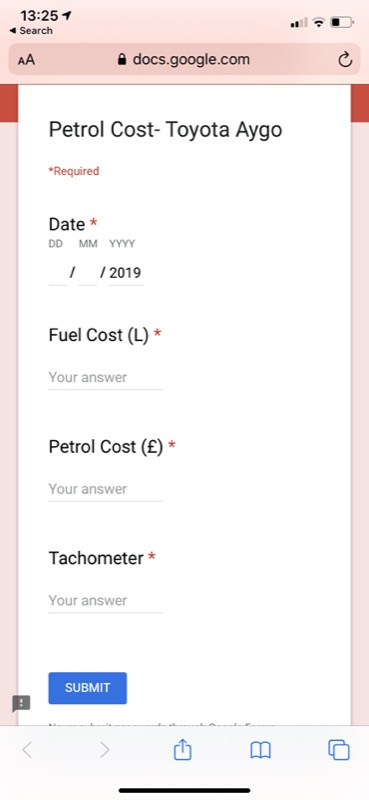Screen dimensions: 369x800
Task: Select the MM month date field
Action: pyautogui.click(x=88, y=273)
